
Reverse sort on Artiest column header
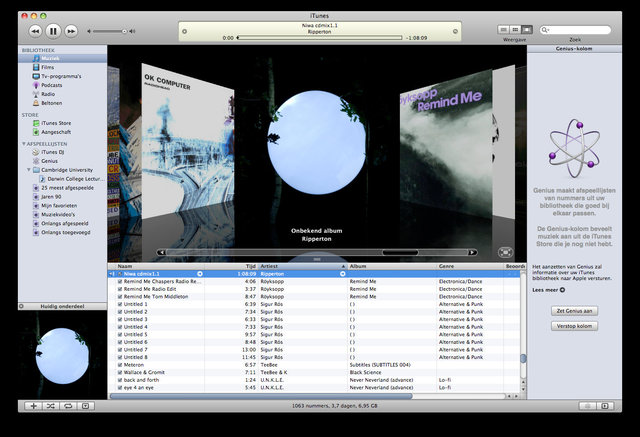tap(302, 266)
